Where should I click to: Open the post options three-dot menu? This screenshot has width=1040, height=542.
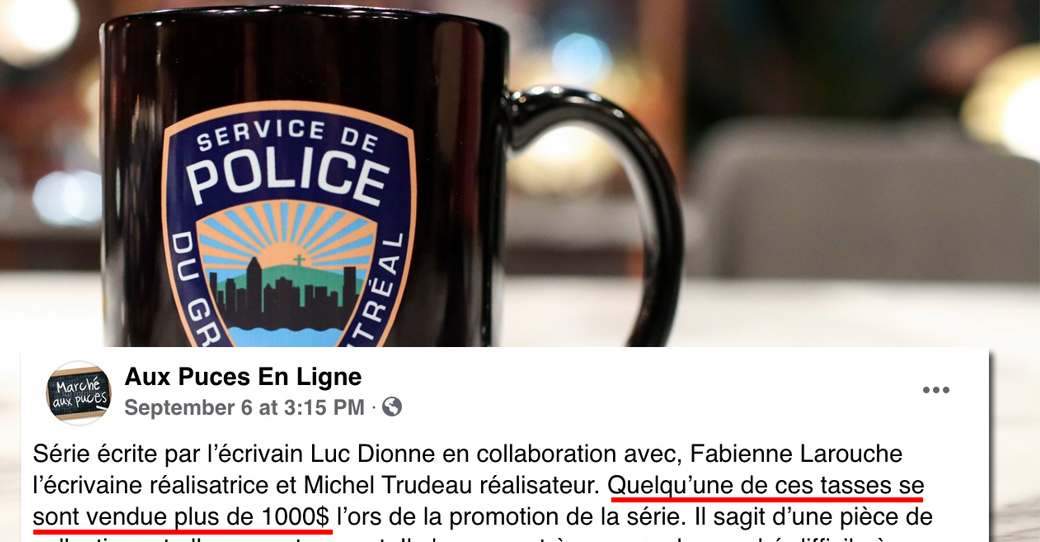(x=935, y=390)
